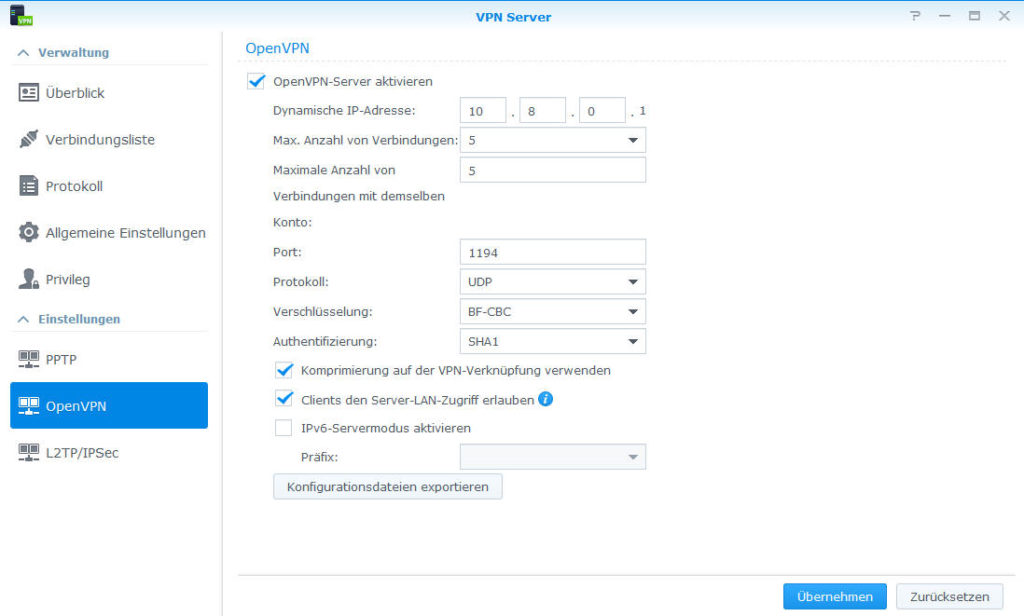Open the Max. Anzahl von Verbindungen dropdown
Screen dimensions: 1024x616
[552, 140]
